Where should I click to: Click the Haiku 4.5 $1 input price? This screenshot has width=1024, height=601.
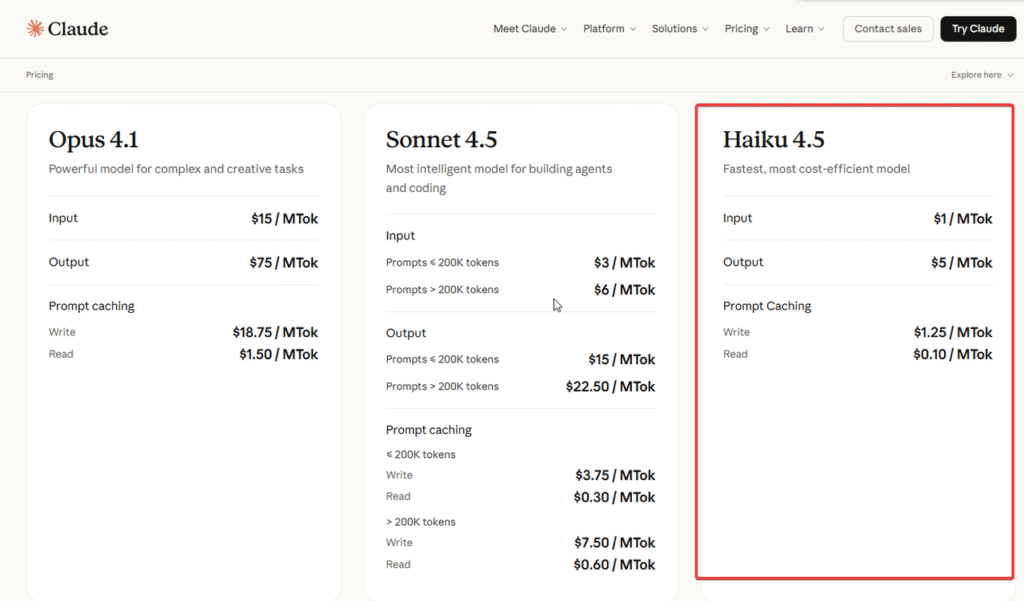click(x=963, y=219)
